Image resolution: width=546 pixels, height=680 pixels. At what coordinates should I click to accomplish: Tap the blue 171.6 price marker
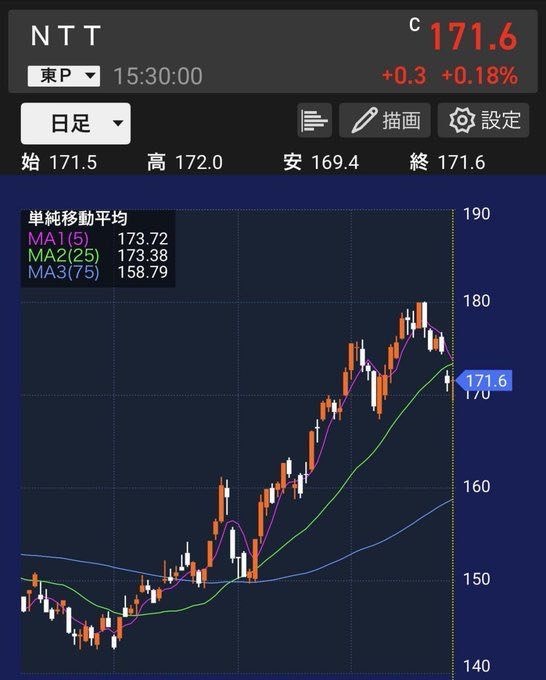(x=484, y=381)
